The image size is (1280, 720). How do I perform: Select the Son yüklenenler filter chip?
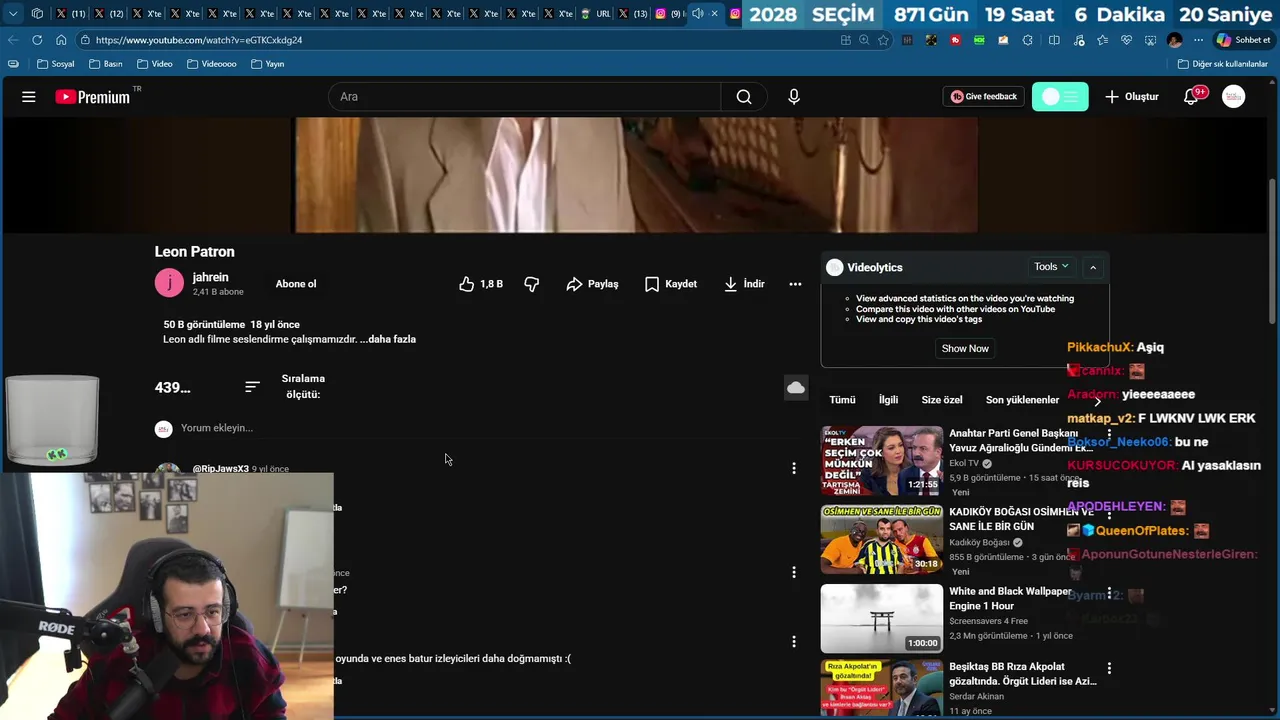[1022, 400]
